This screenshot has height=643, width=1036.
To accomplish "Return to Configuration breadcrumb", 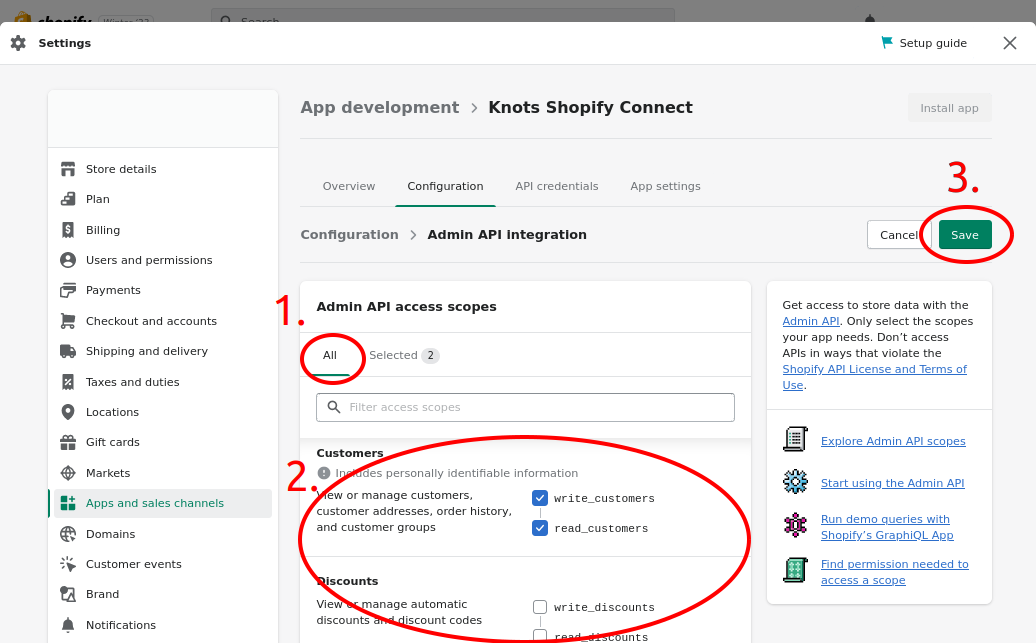I will [x=350, y=235].
